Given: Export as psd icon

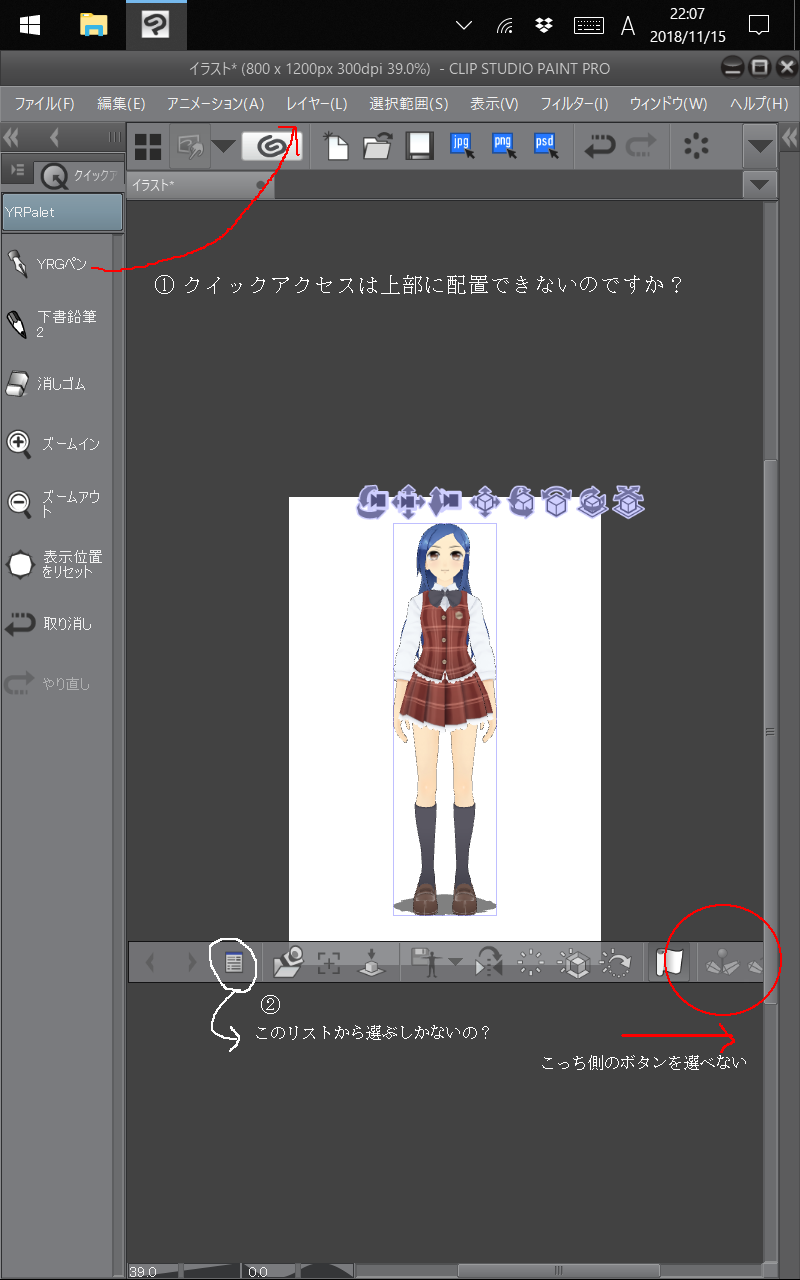Looking at the screenshot, I should pos(546,146).
